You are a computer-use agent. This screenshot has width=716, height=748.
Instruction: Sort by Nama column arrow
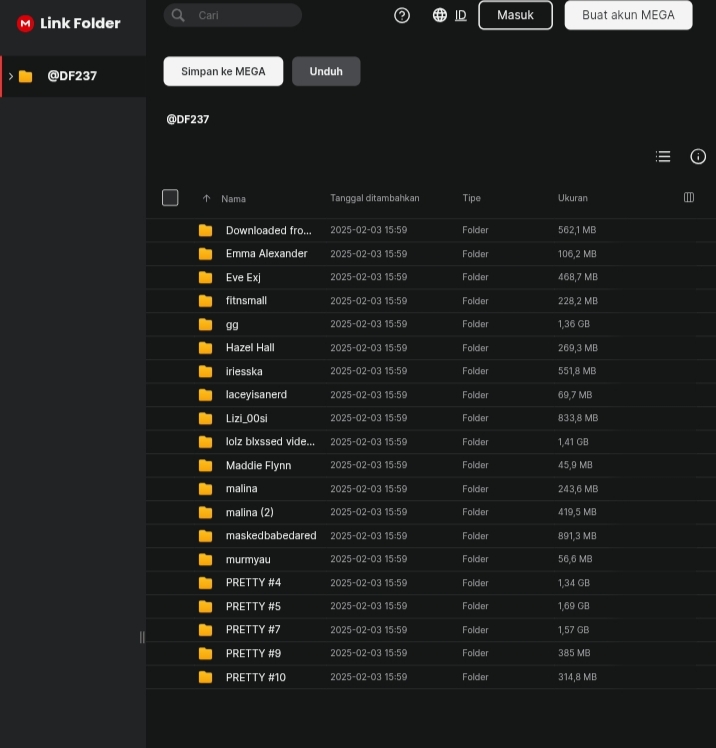[207, 198]
